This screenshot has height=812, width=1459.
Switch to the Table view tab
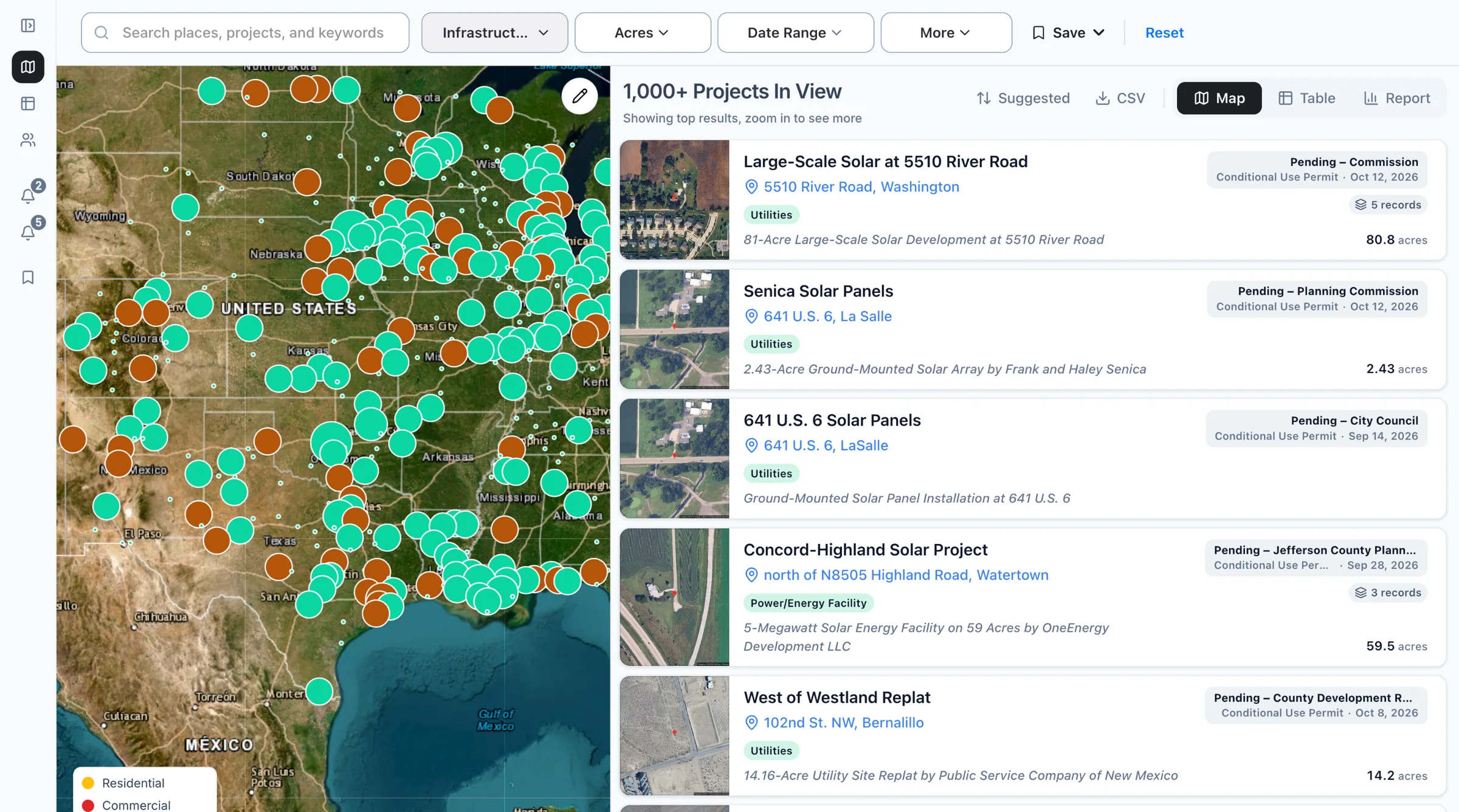click(1307, 98)
